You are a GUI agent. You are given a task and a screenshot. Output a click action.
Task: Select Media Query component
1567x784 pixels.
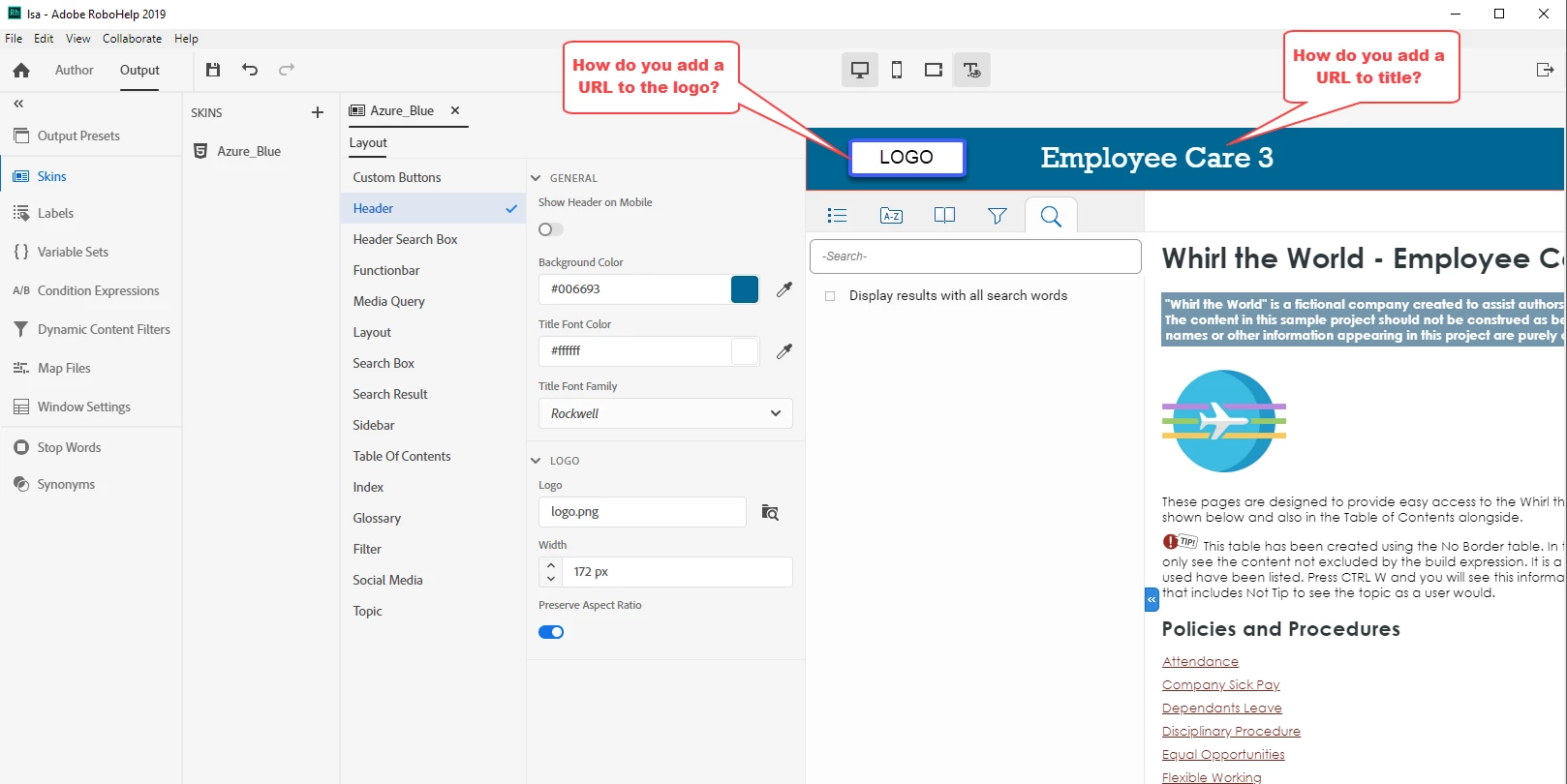389,301
